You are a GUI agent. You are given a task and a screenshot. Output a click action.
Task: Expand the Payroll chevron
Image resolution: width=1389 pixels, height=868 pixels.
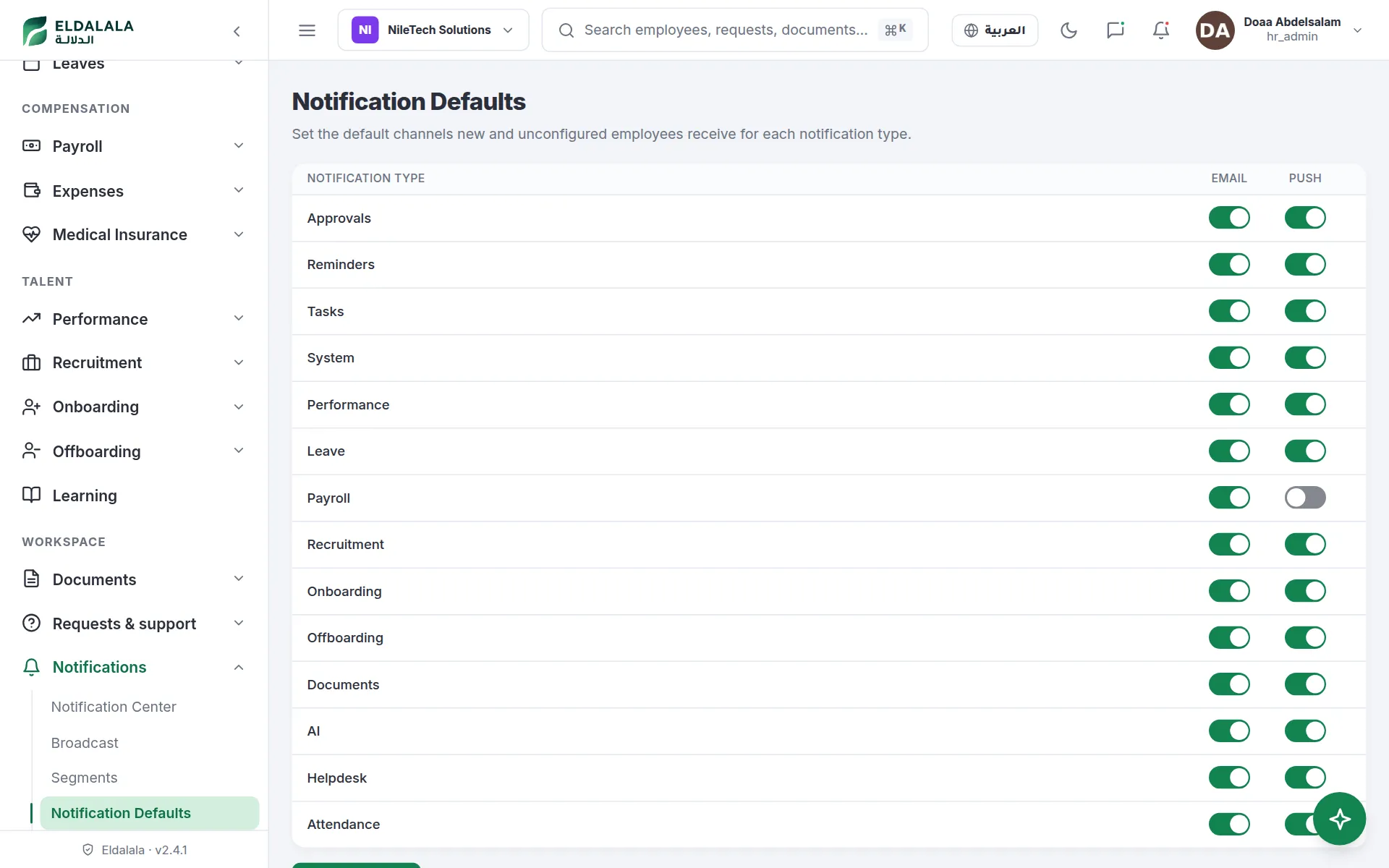[239, 145]
